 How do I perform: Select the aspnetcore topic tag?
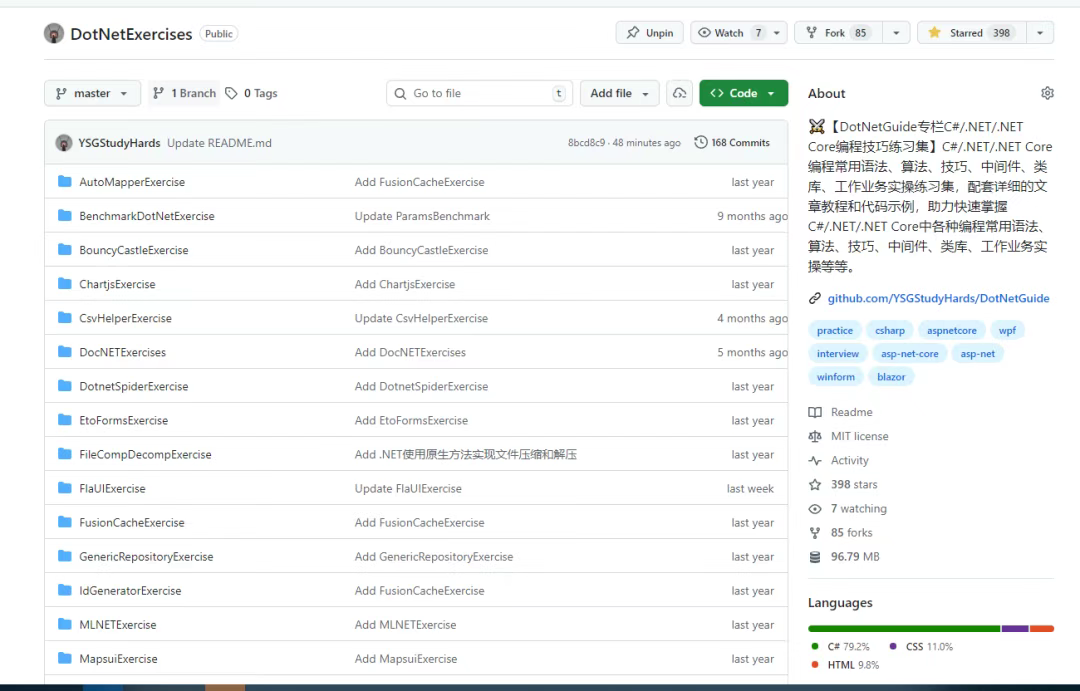[951, 331]
